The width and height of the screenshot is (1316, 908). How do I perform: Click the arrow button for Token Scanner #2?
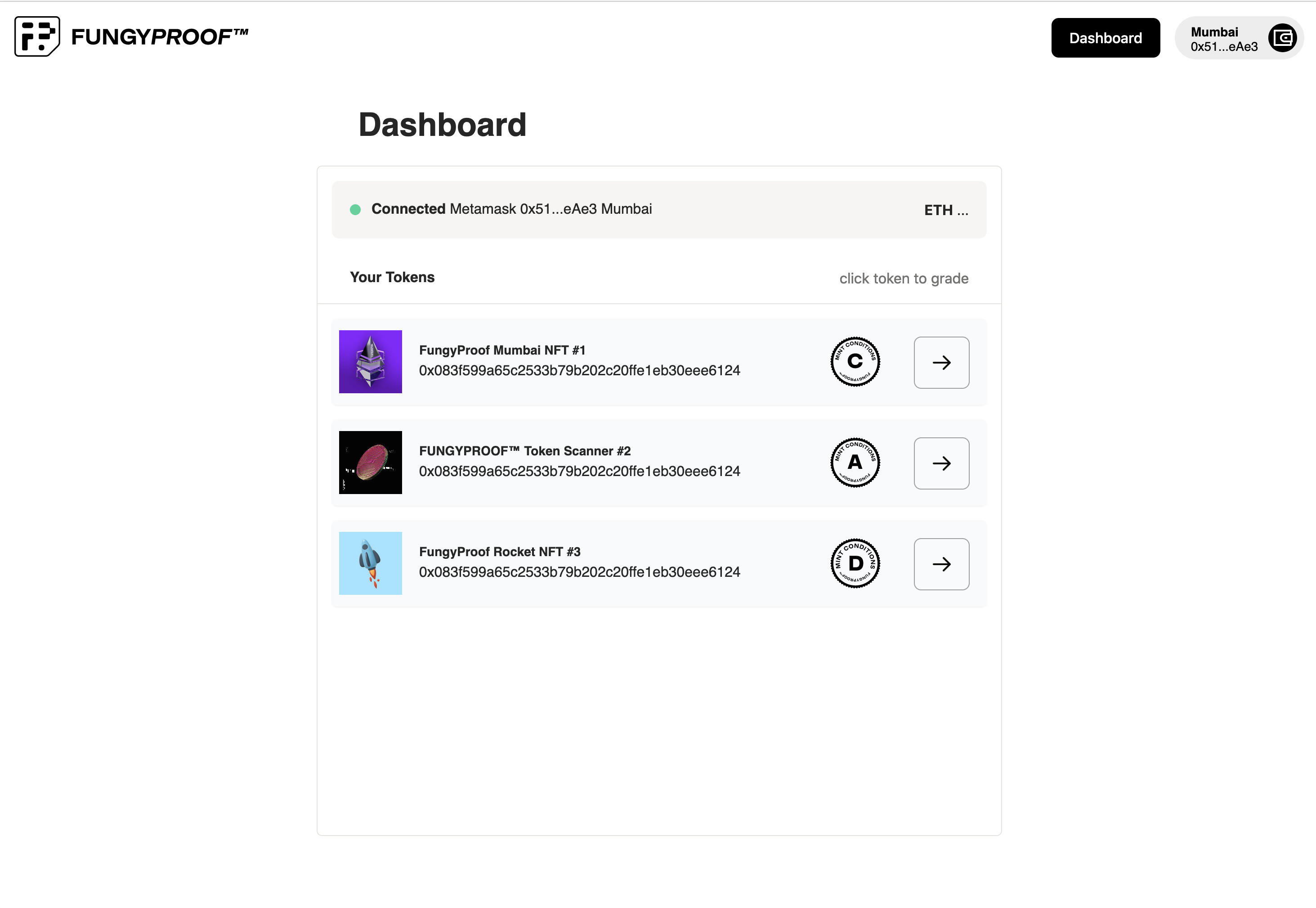[x=941, y=463]
